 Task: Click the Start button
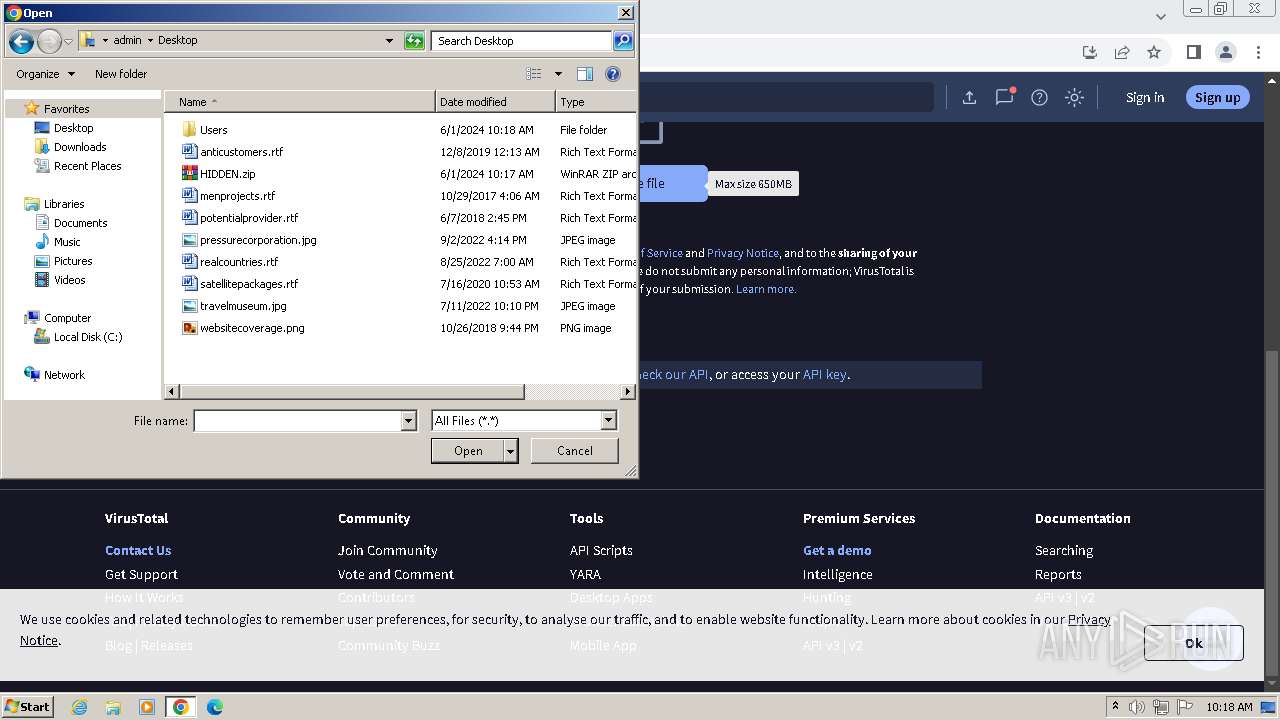click(28, 707)
